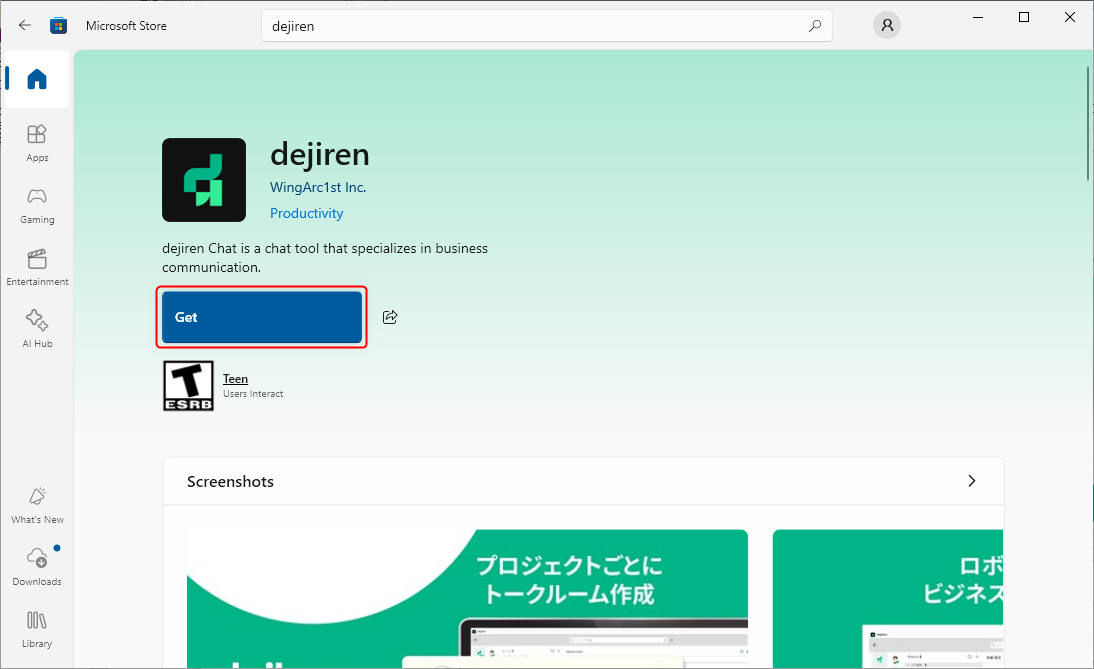
Task: Click the 'Users Interact' text
Action: (x=253, y=394)
